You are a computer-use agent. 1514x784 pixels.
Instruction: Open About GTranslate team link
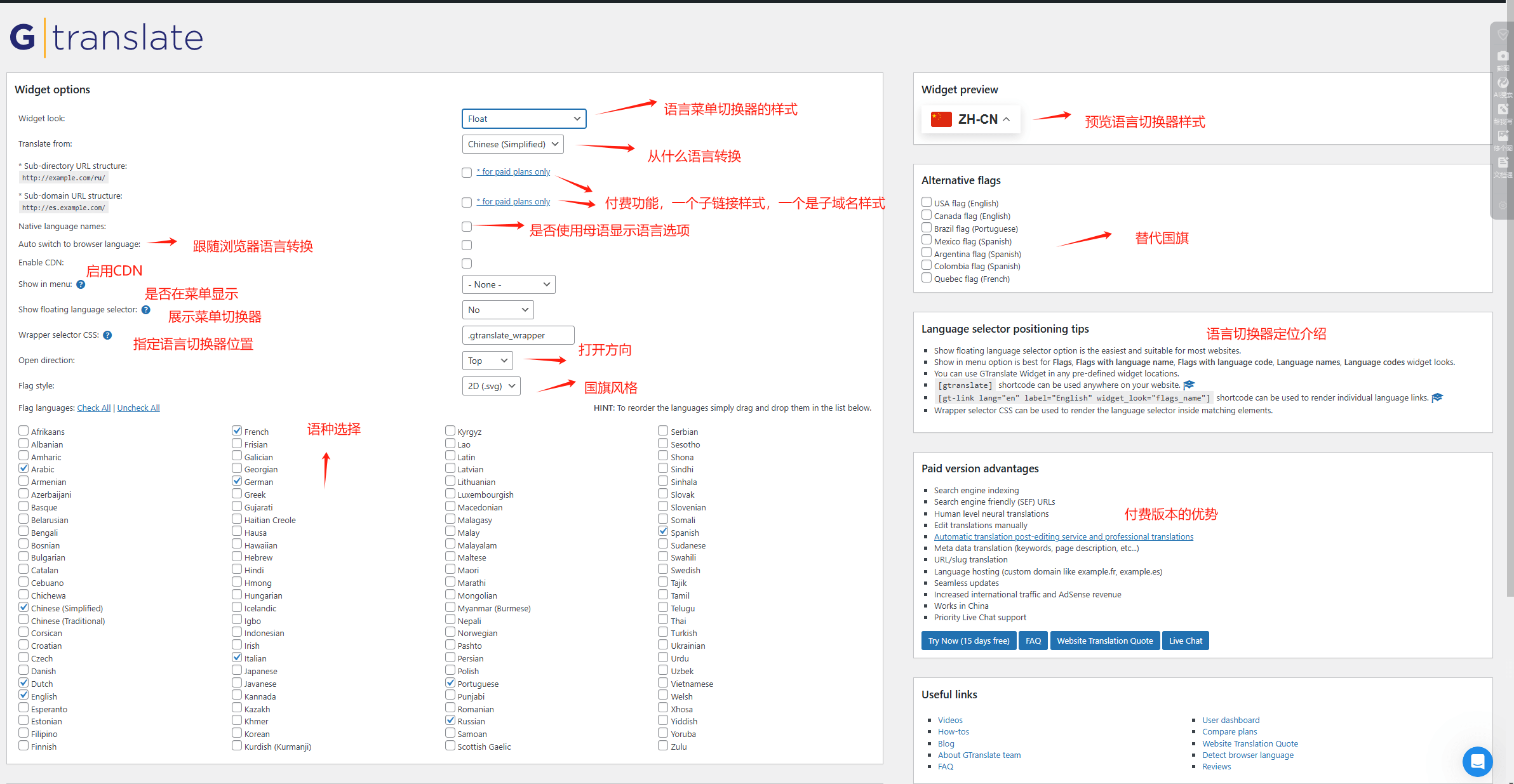coord(979,755)
